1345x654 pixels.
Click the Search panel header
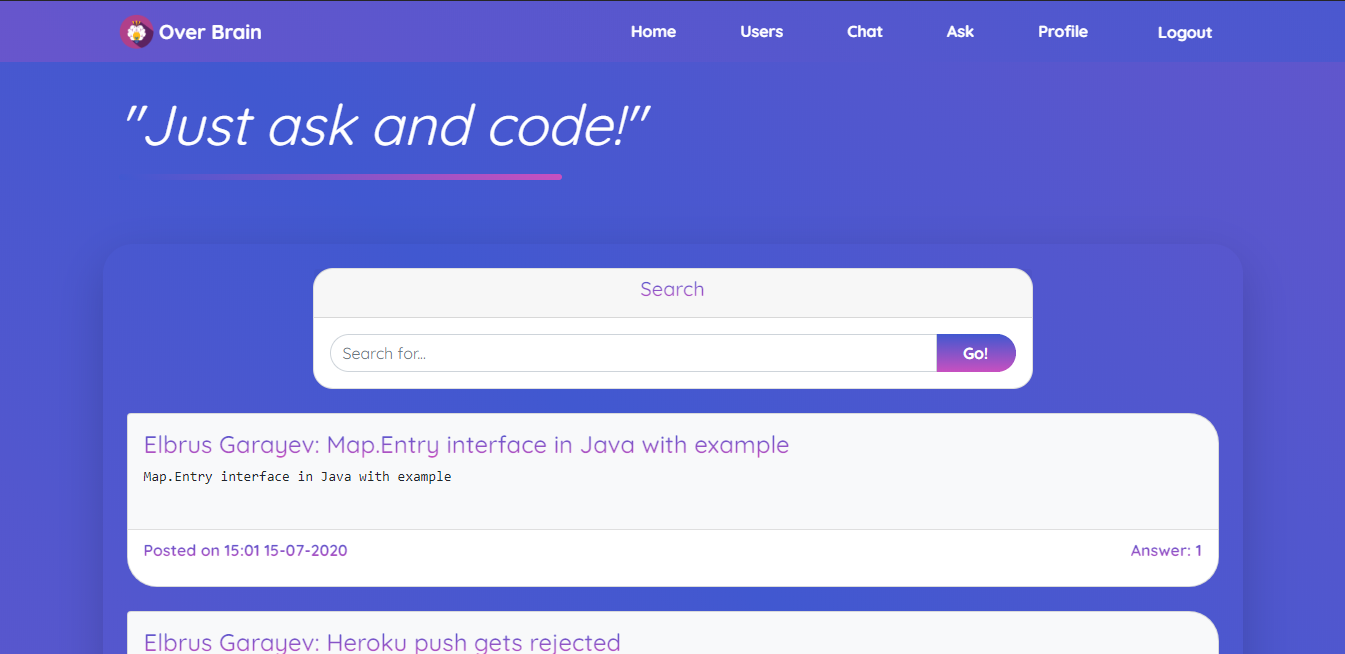[x=672, y=289]
